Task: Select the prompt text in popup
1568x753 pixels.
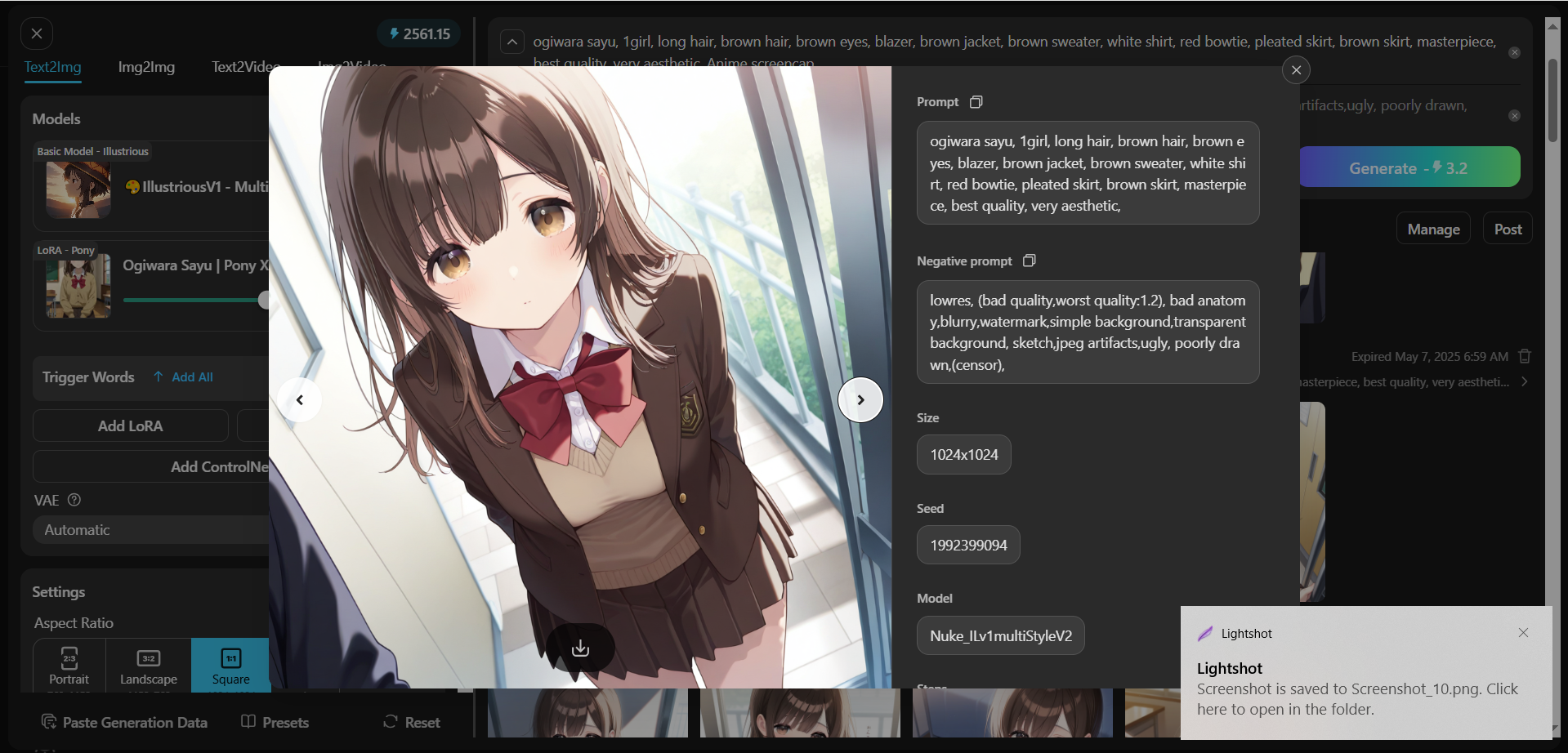Action: pyautogui.click(x=1088, y=173)
